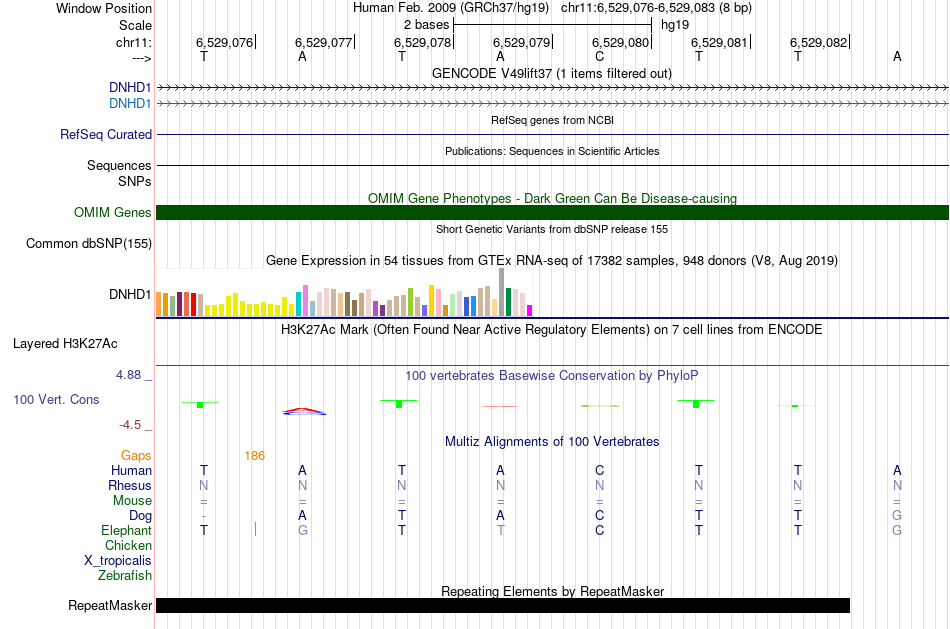Screen dimensions: 950x629
Task: Click the 'H3K27Ac Mark' ENCODE track title
Action: coord(552,330)
